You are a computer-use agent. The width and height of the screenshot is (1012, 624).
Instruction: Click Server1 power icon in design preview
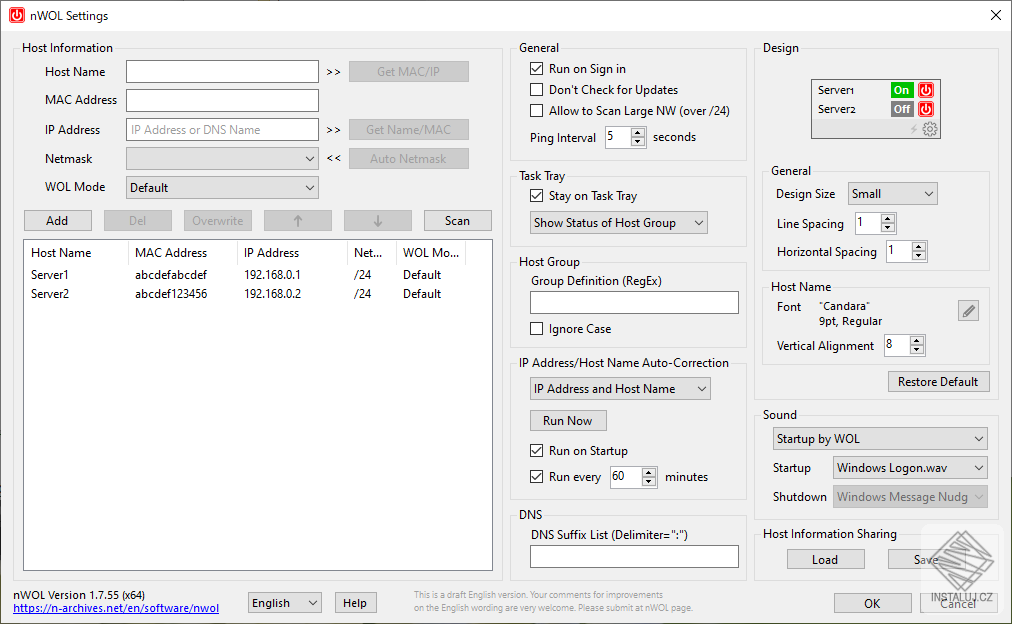[926, 90]
